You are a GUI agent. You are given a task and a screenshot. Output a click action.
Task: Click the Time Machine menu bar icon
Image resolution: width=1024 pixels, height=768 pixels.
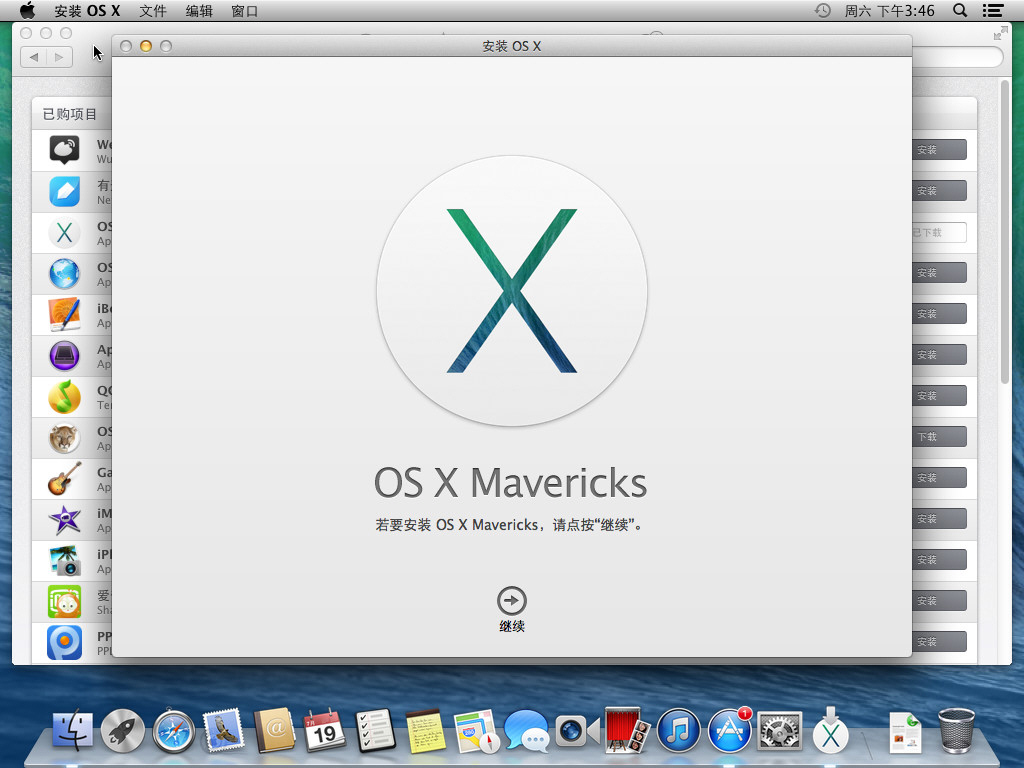(822, 10)
